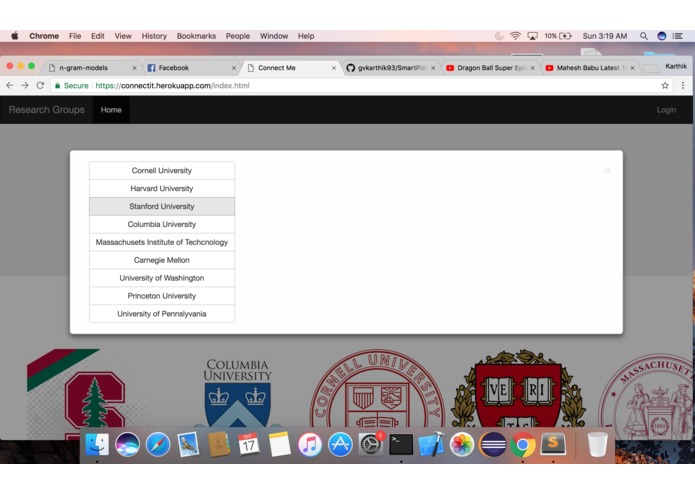The height and width of the screenshot is (494, 695).
Task: Select Stanford University from the list
Action: click(x=162, y=206)
